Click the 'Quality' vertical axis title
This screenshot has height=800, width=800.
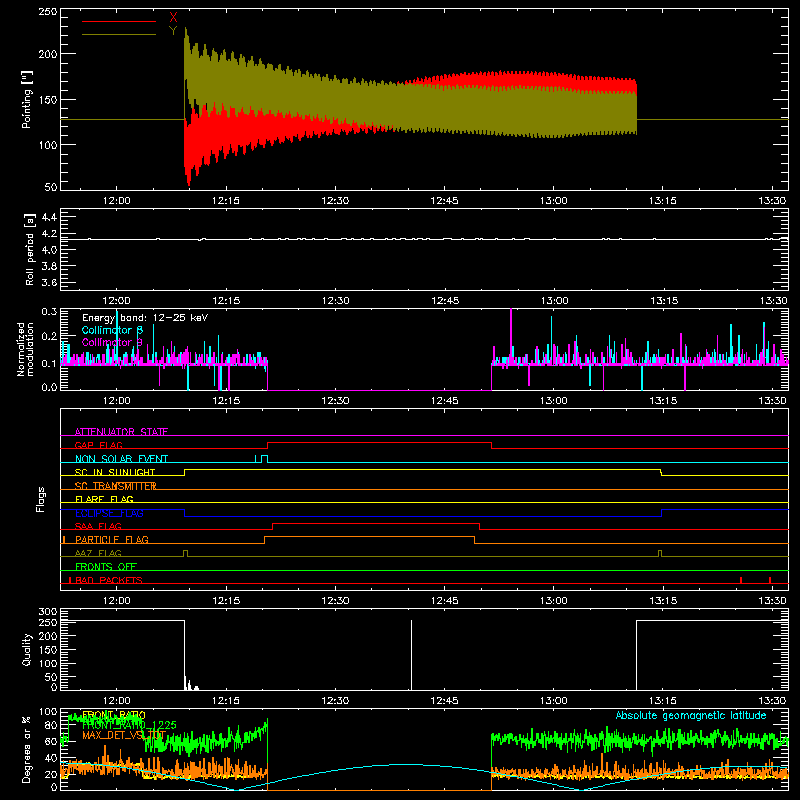point(27,649)
